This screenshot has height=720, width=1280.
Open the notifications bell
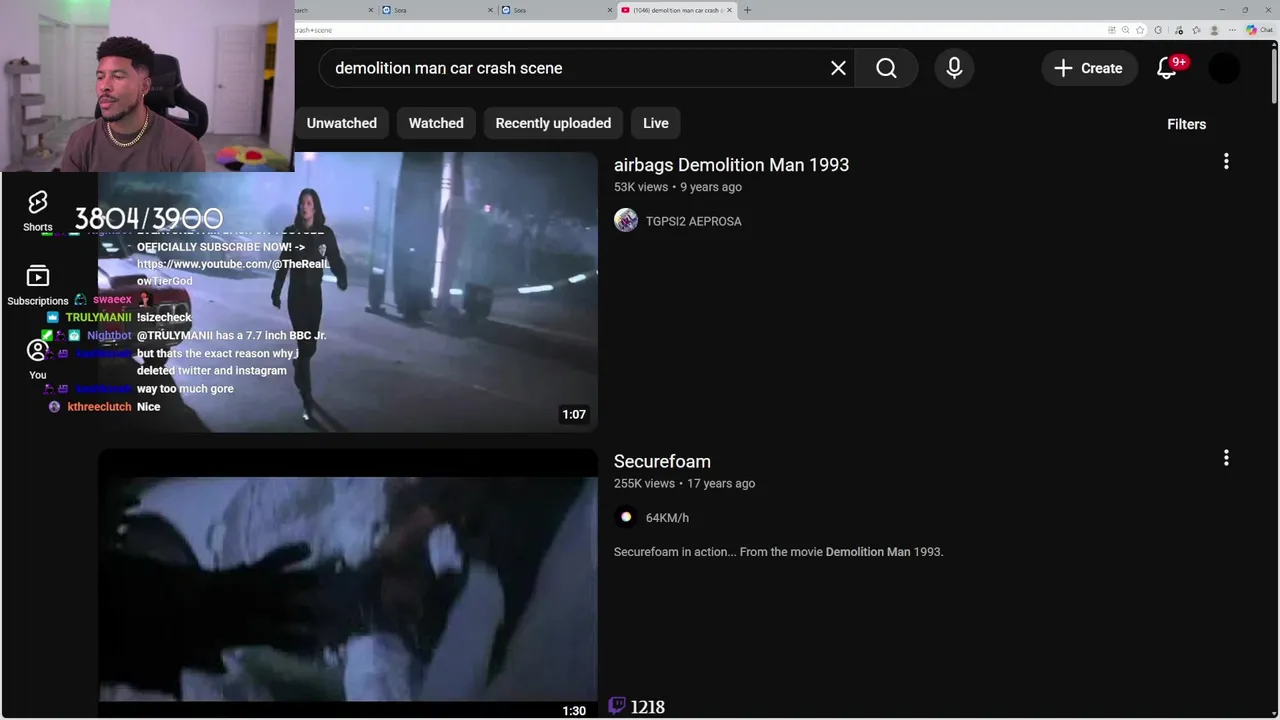[1167, 68]
